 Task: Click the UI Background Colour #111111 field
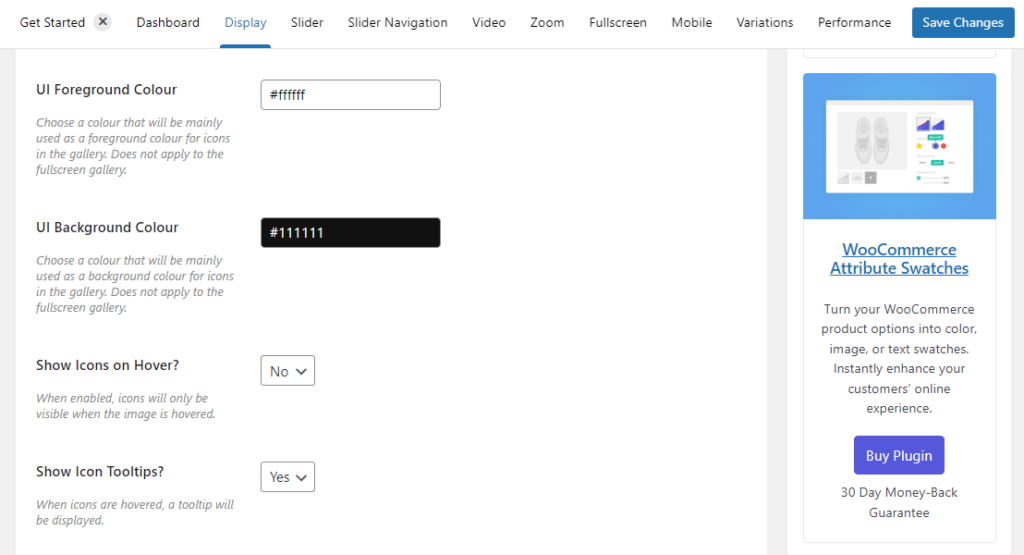point(350,233)
